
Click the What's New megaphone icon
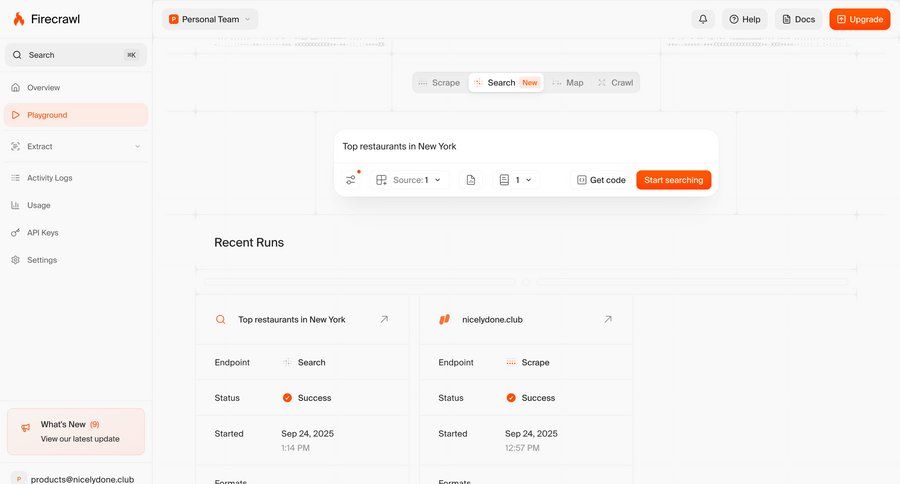coord(26,428)
